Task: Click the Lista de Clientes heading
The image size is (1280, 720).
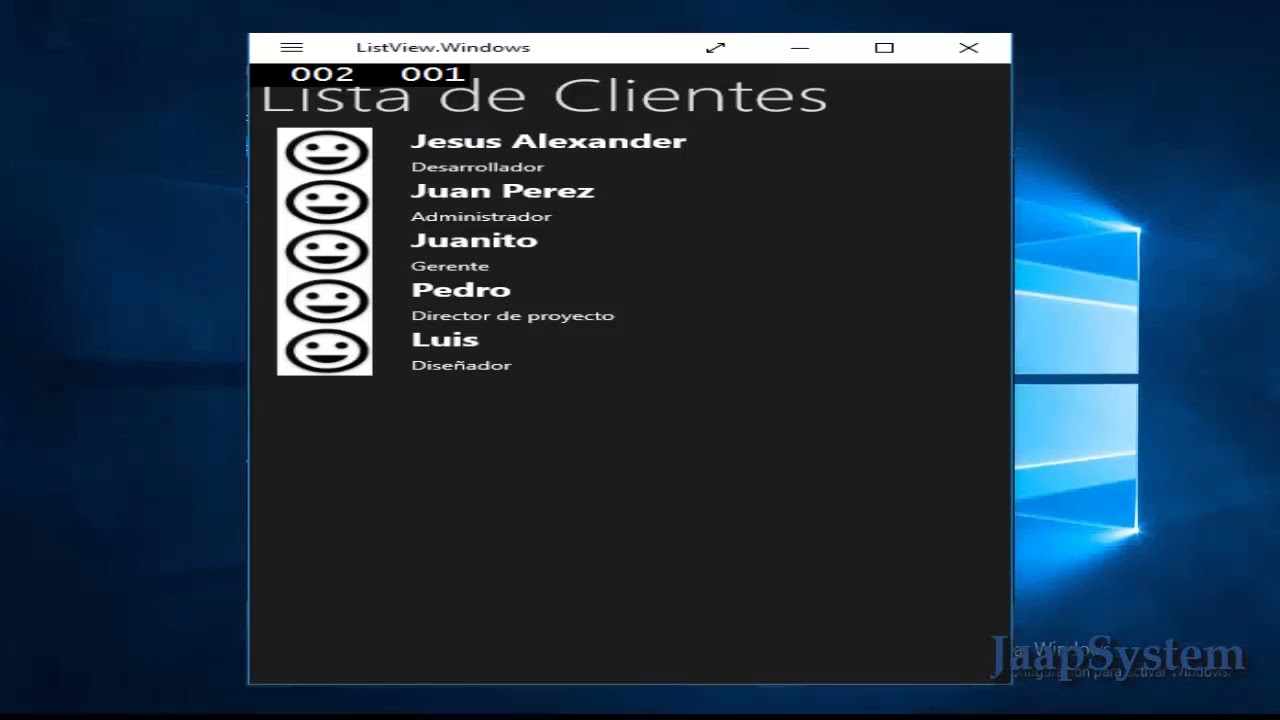Action: click(544, 98)
